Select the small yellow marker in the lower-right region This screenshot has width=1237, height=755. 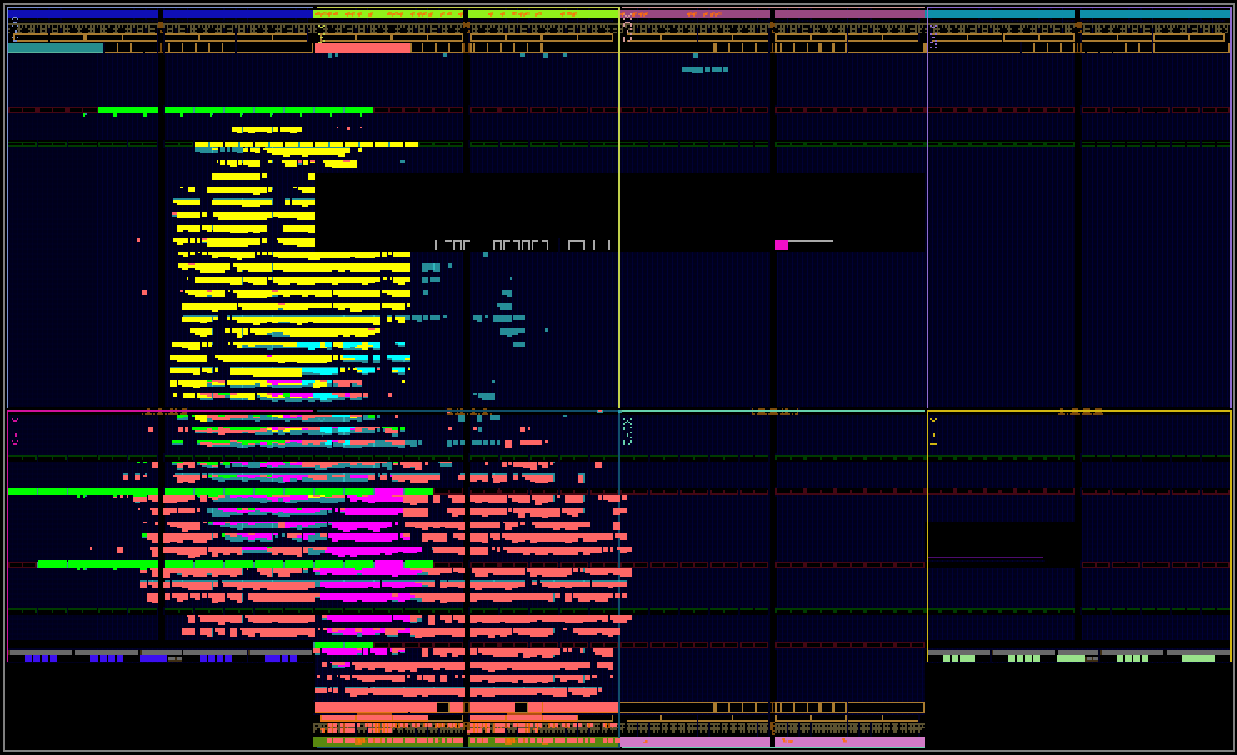click(933, 432)
